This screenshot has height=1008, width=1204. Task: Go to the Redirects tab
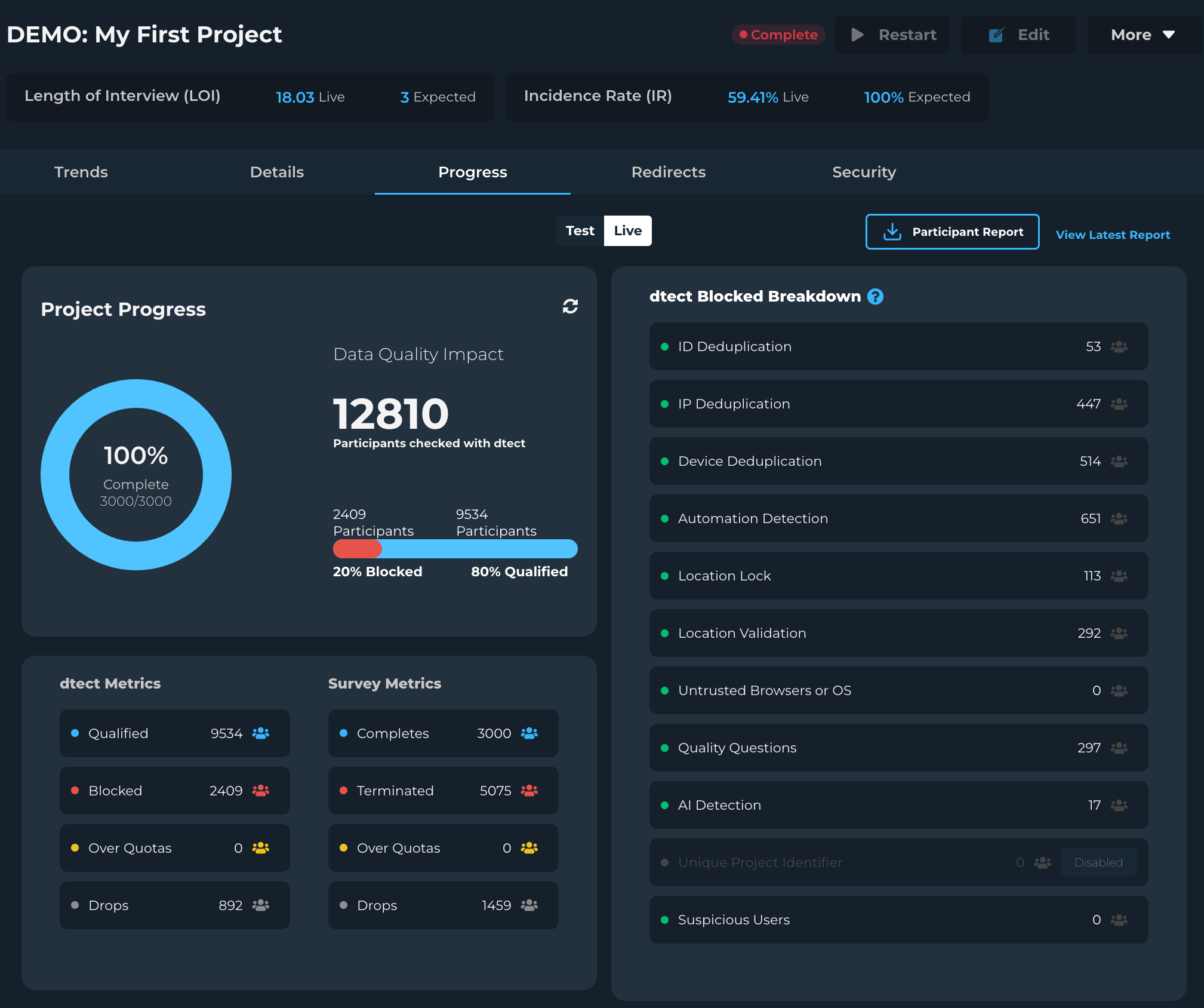668,172
